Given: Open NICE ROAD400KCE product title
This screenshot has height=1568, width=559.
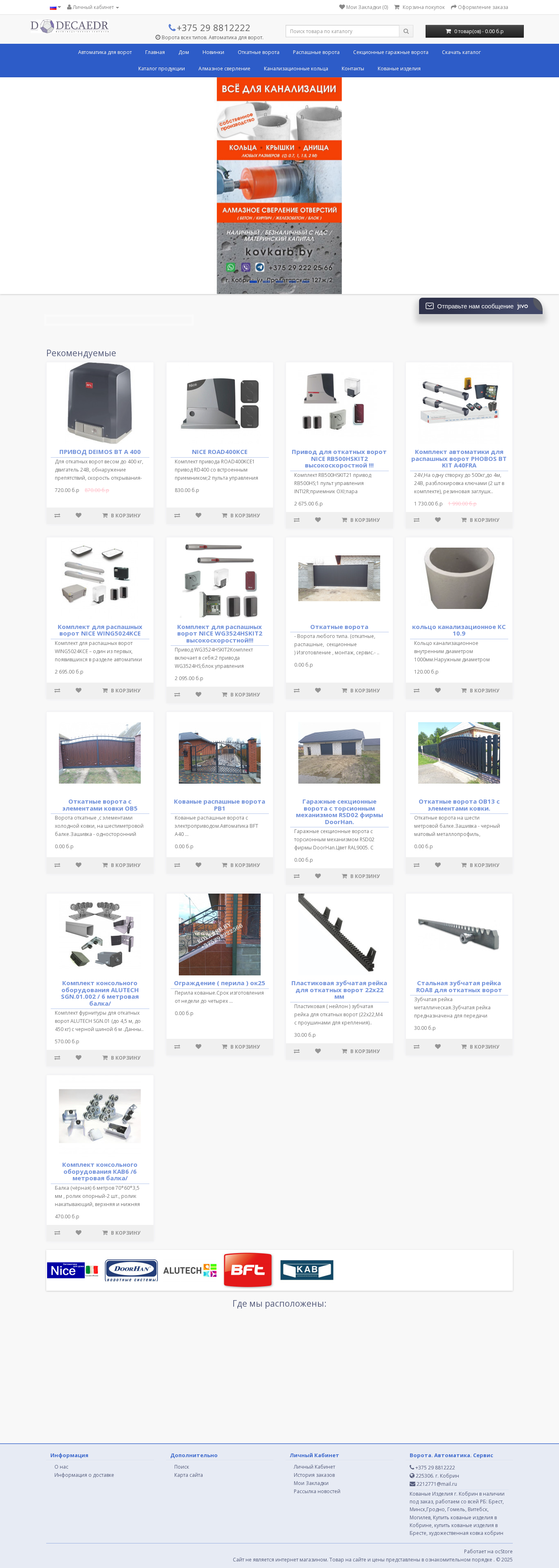Looking at the screenshot, I should (x=219, y=452).
